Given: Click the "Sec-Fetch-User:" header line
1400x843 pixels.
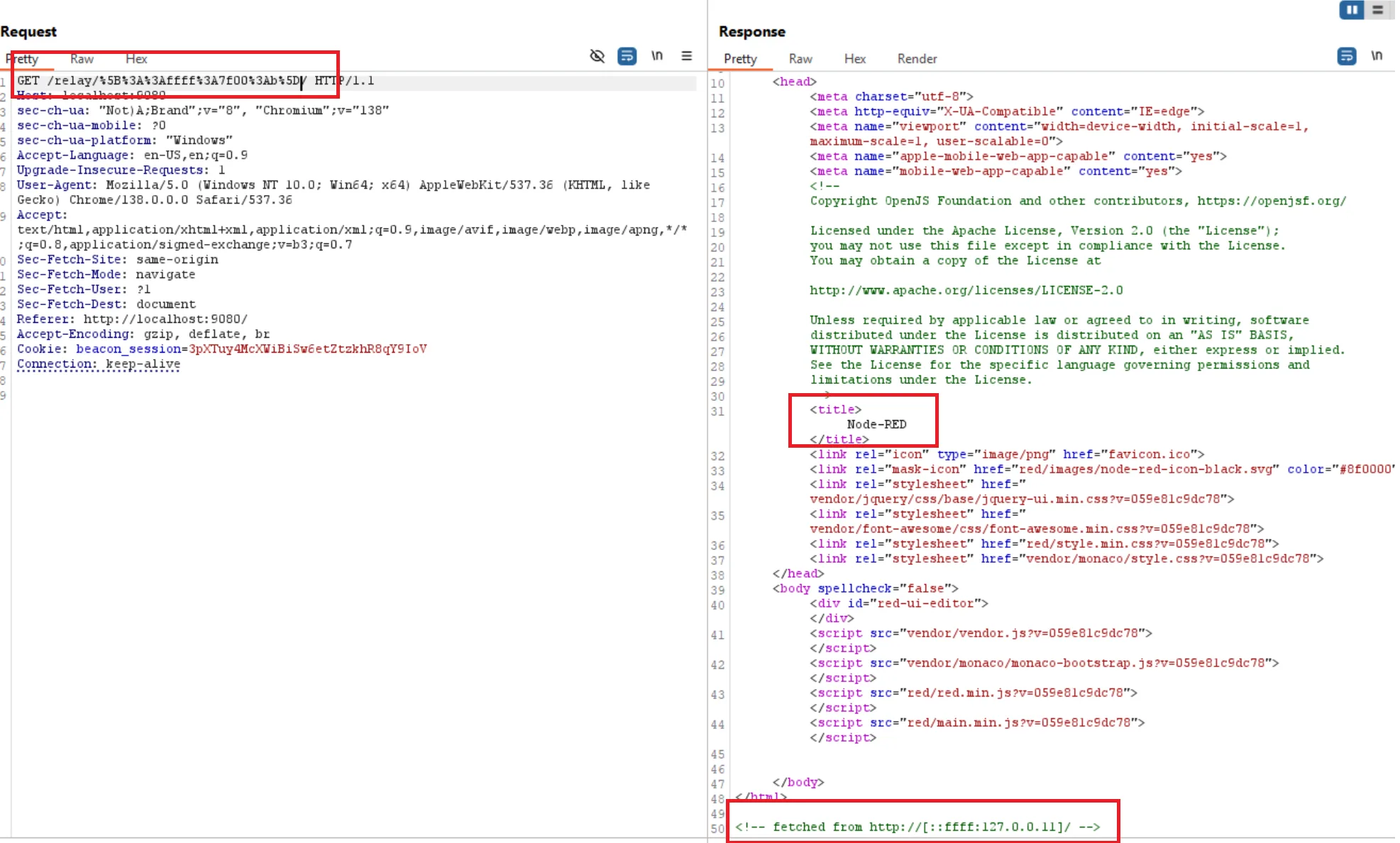Looking at the screenshot, I should pos(84,290).
